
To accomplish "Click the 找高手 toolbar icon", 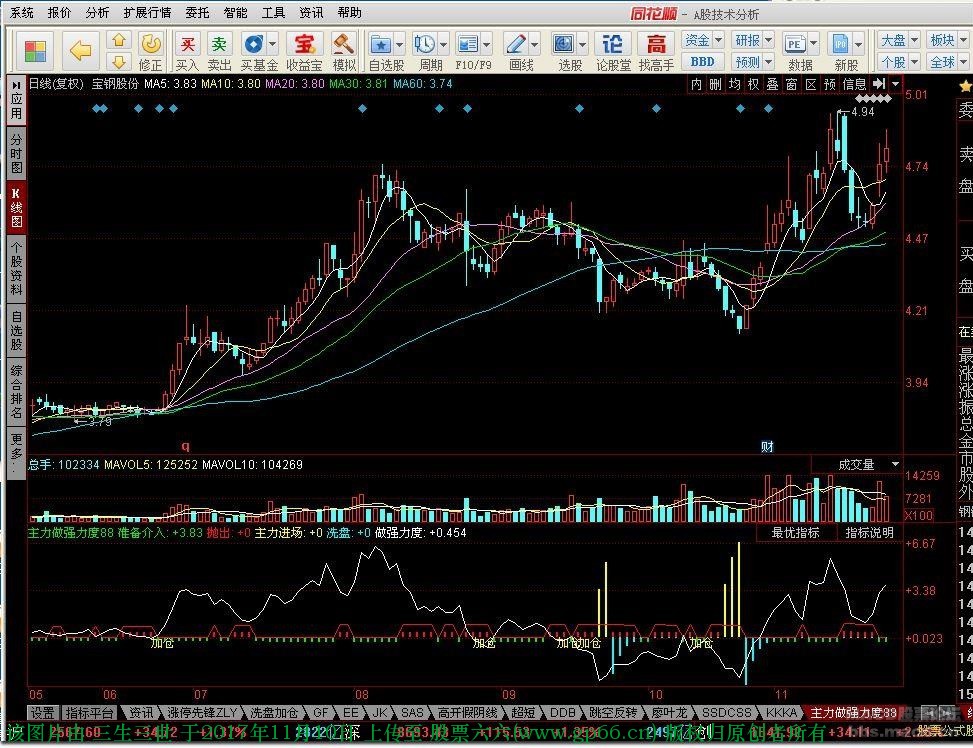I will coord(655,50).
